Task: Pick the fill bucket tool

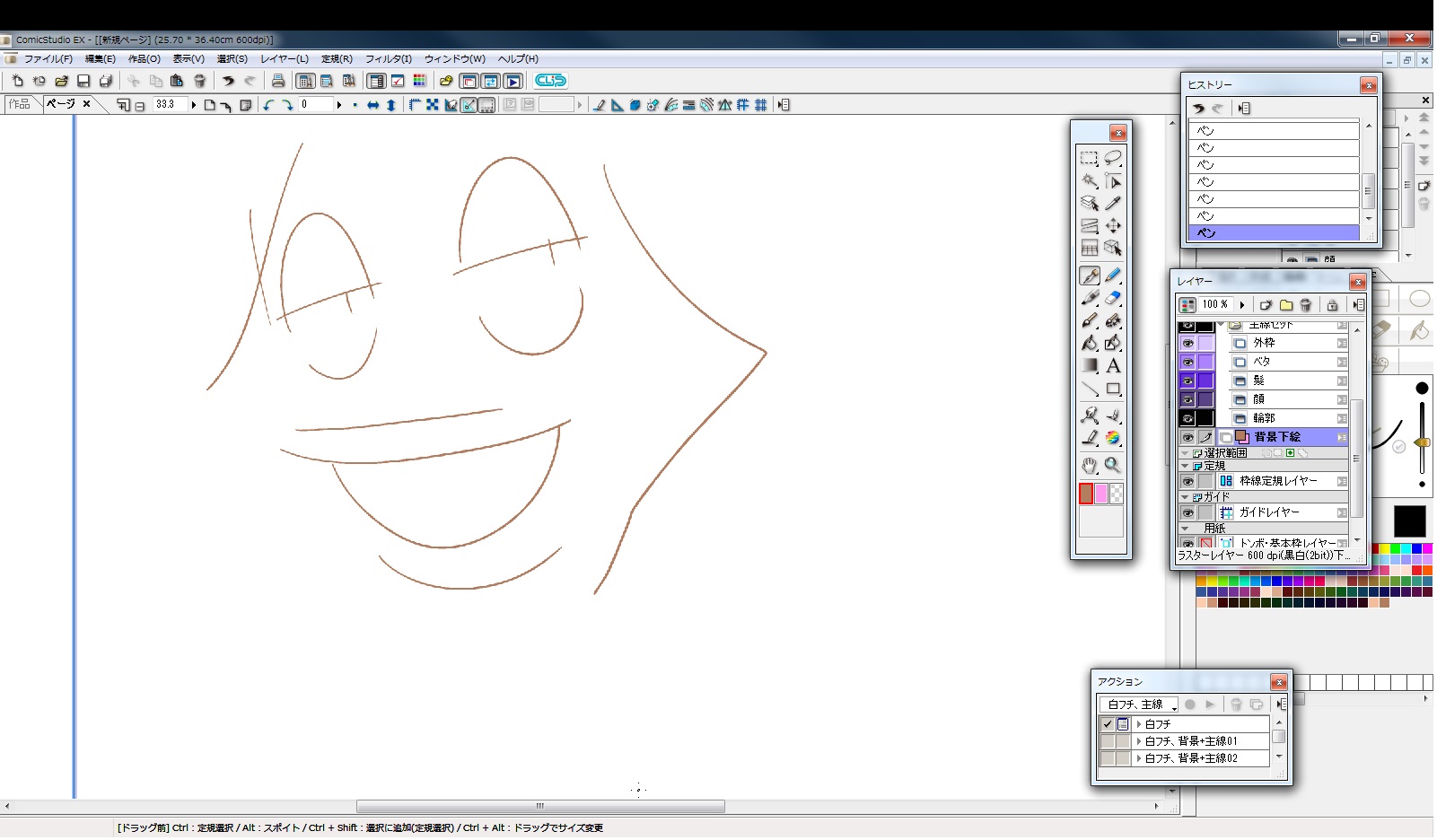Action: pyautogui.click(x=1089, y=343)
